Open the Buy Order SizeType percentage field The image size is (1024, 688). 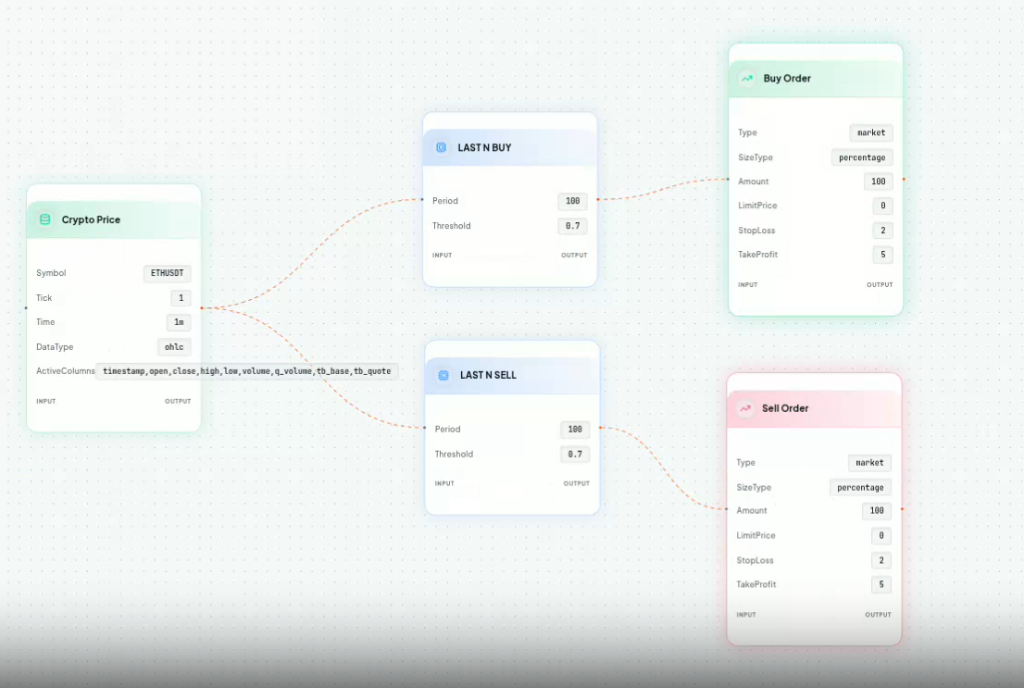click(x=862, y=157)
